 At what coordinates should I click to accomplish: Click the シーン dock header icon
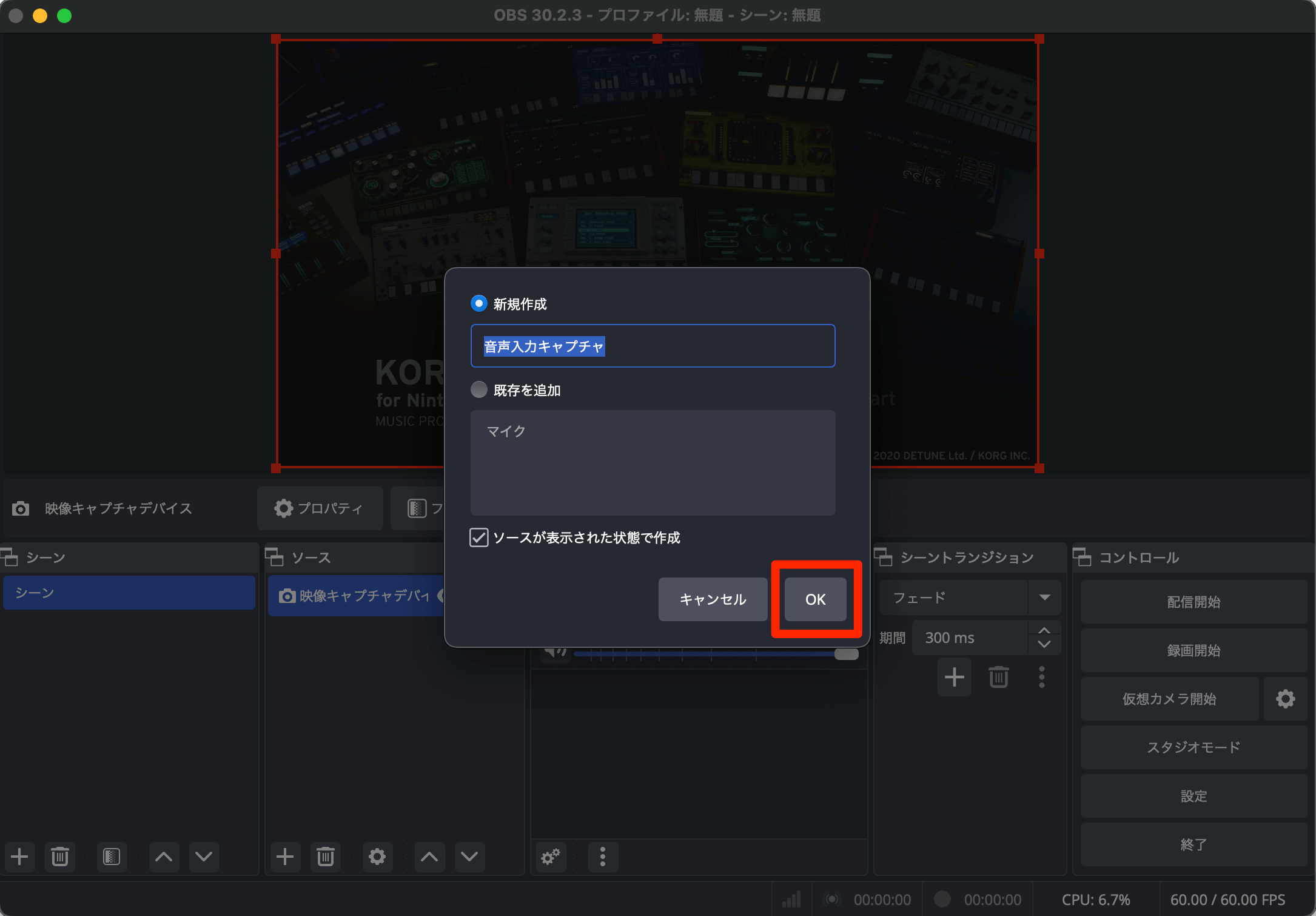pyautogui.click(x=9, y=557)
